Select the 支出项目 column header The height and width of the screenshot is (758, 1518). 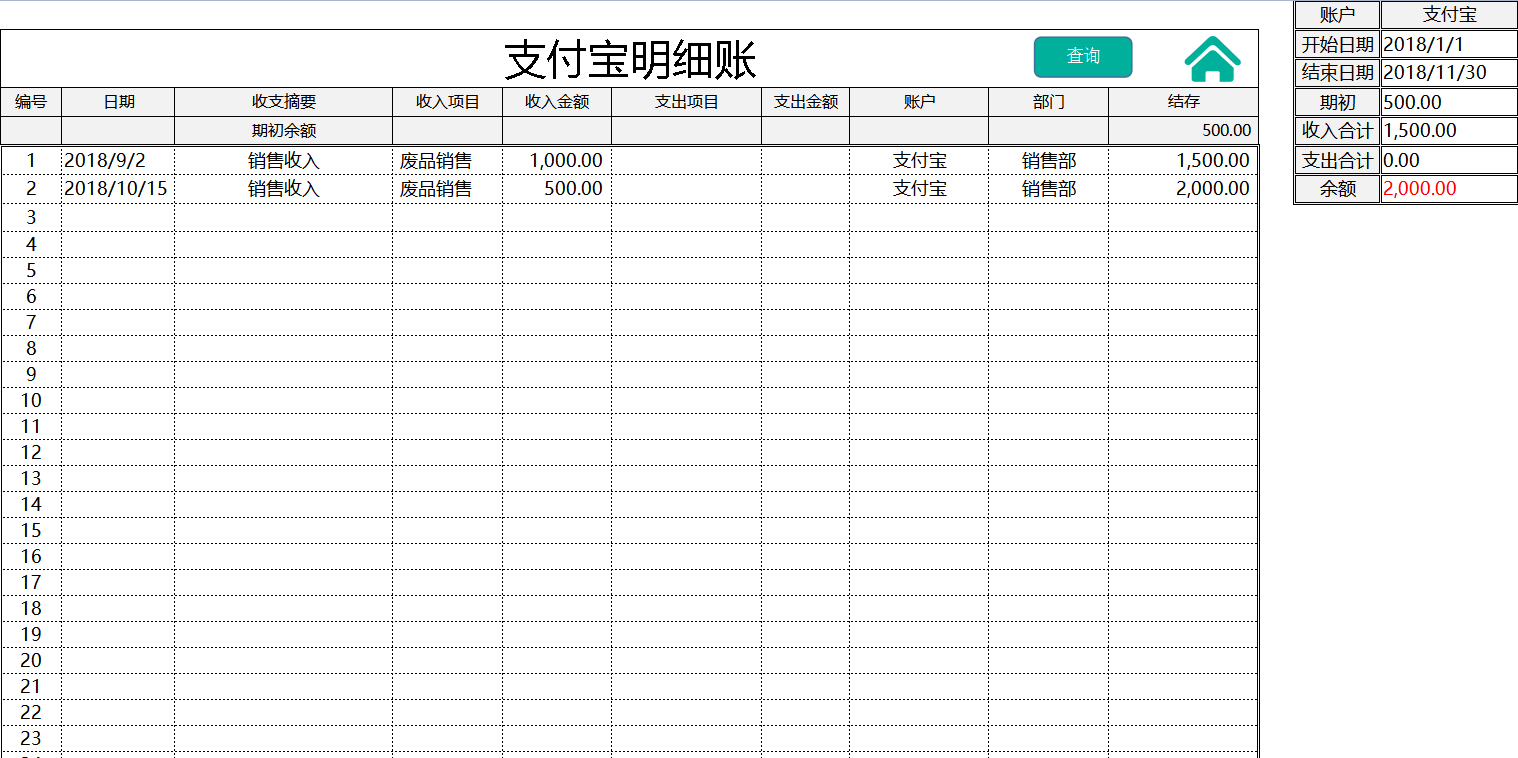pos(686,102)
